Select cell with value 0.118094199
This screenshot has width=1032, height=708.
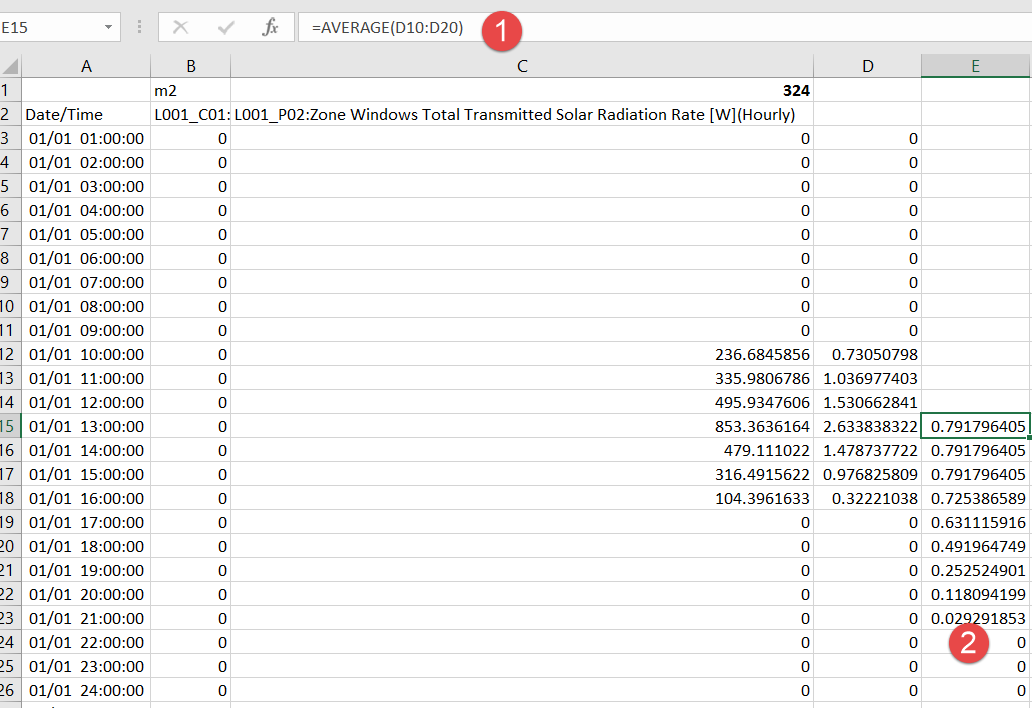coord(975,594)
